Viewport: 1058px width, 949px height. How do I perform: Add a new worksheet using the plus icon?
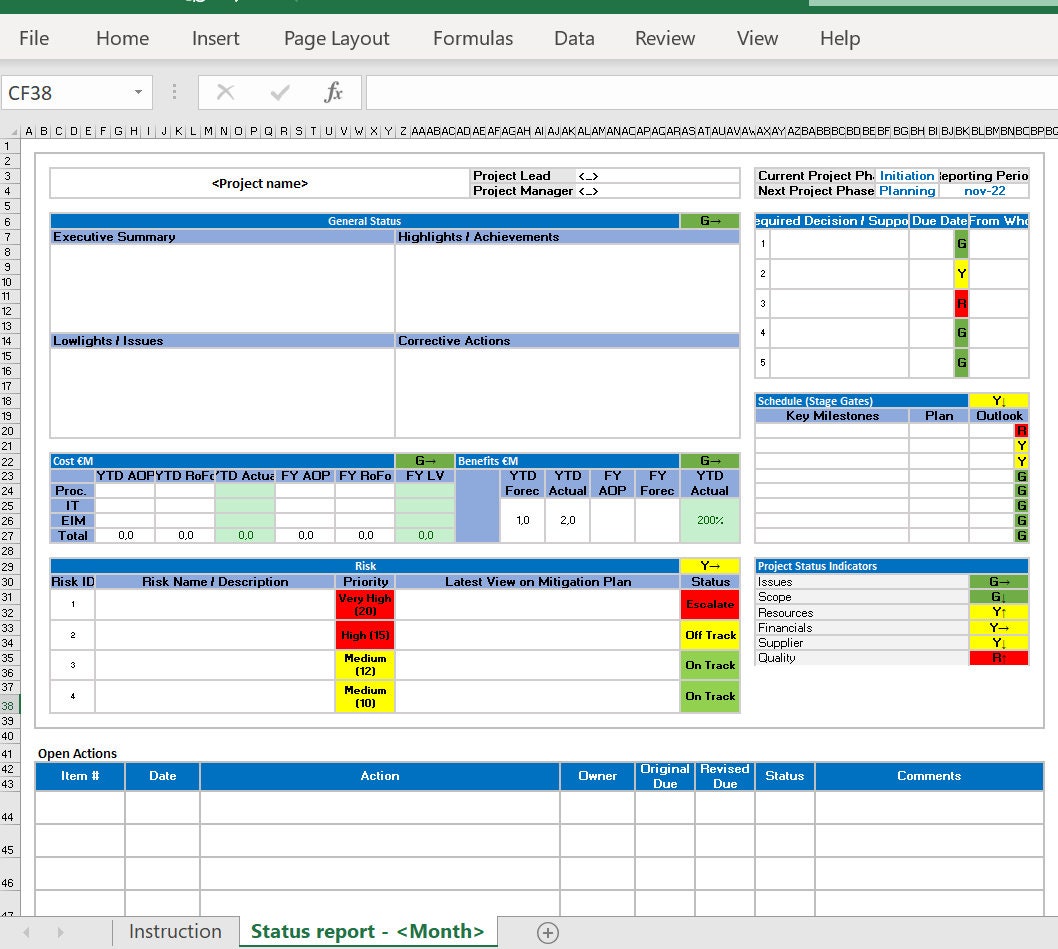(x=547, y=932)
